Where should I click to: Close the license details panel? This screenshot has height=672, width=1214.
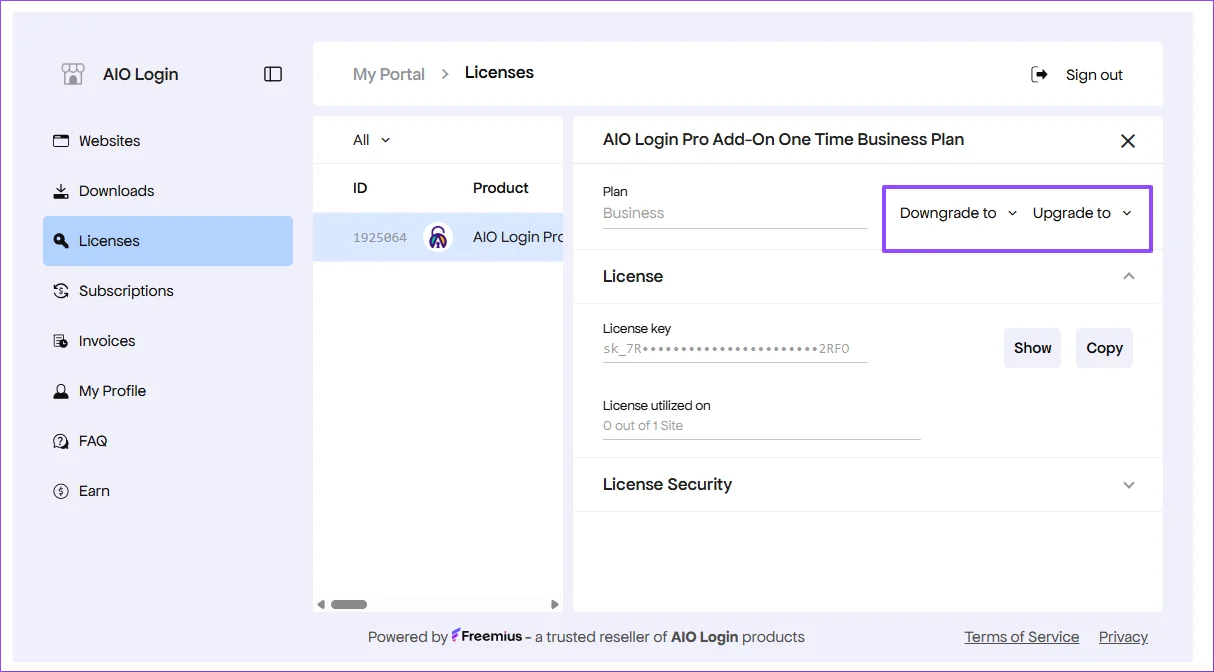[x=1128, y=141]
